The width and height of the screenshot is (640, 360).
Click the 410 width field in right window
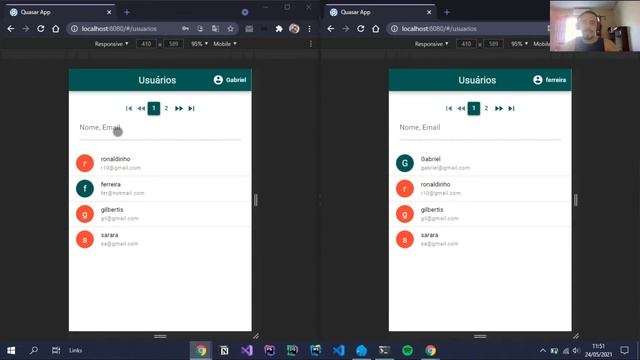tap(466, 44)
